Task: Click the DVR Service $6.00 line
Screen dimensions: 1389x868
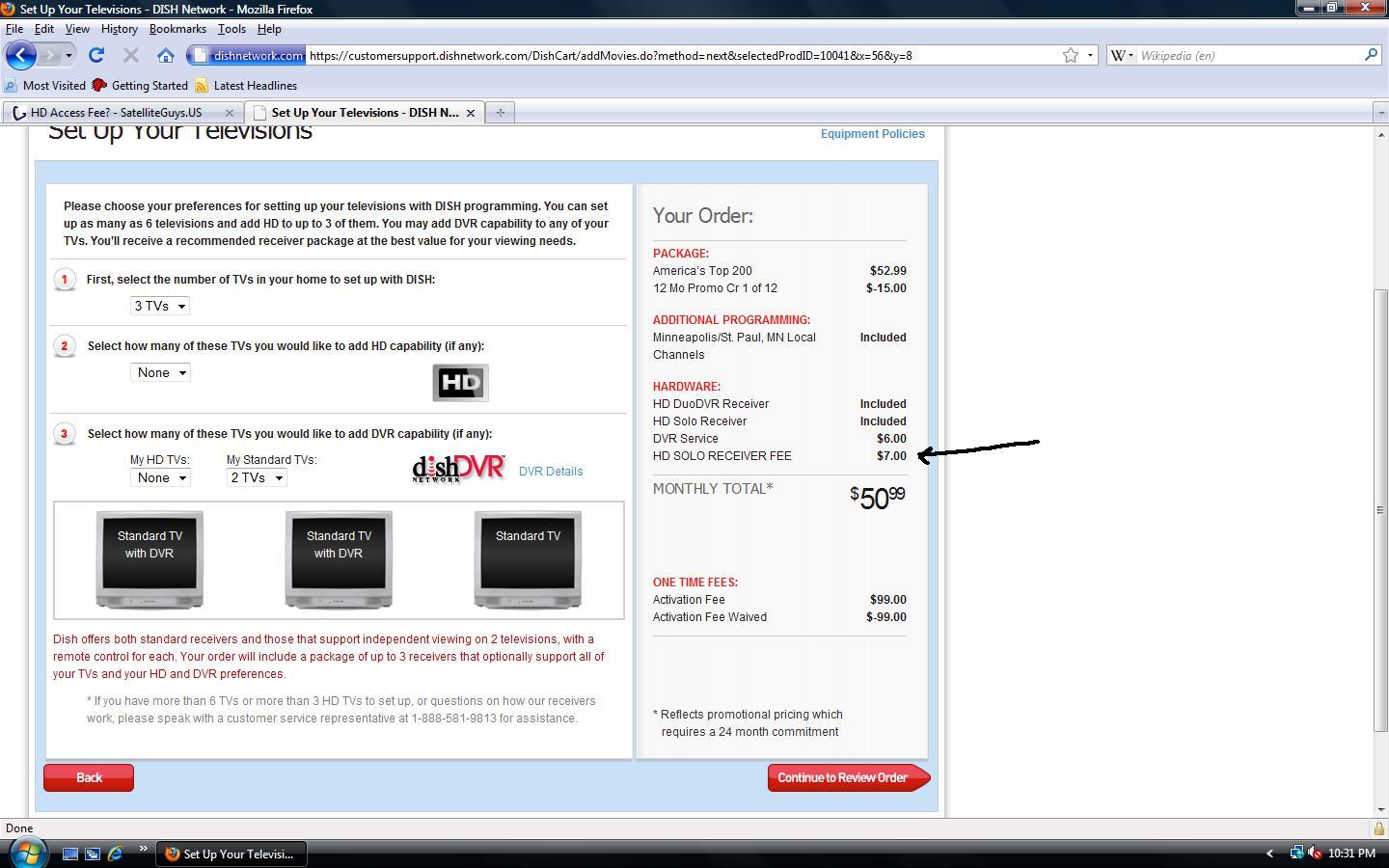Action: click(x=779, y=439)
